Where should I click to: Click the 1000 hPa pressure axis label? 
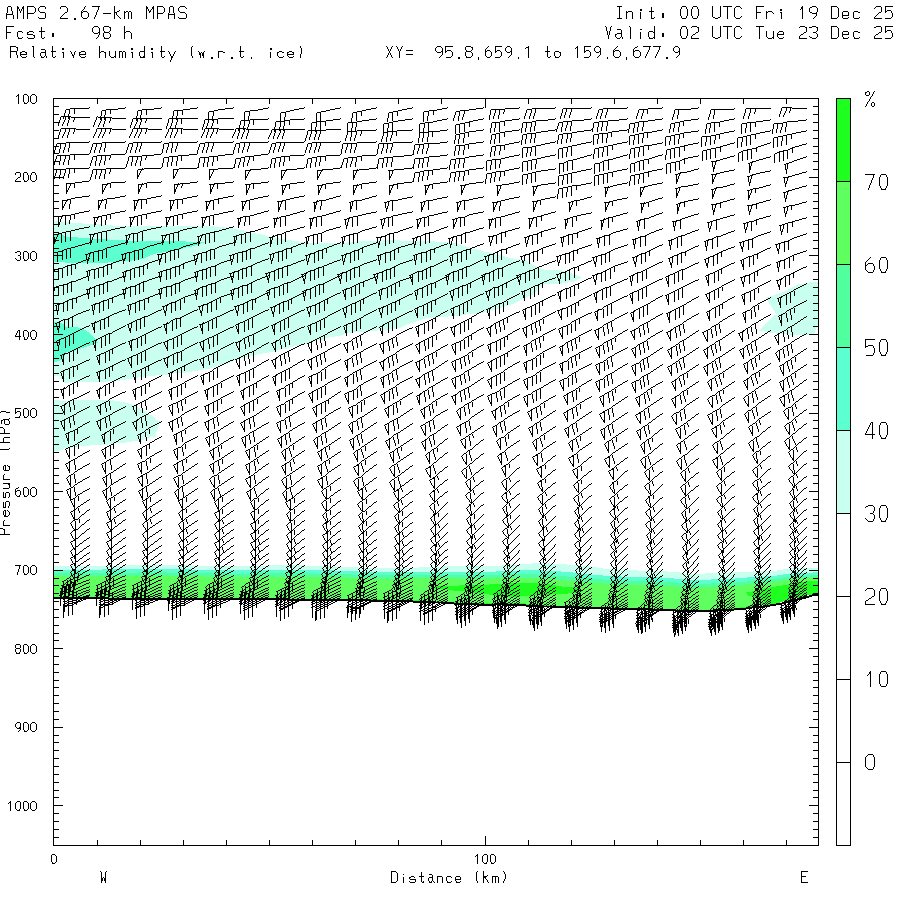point(22,806)
